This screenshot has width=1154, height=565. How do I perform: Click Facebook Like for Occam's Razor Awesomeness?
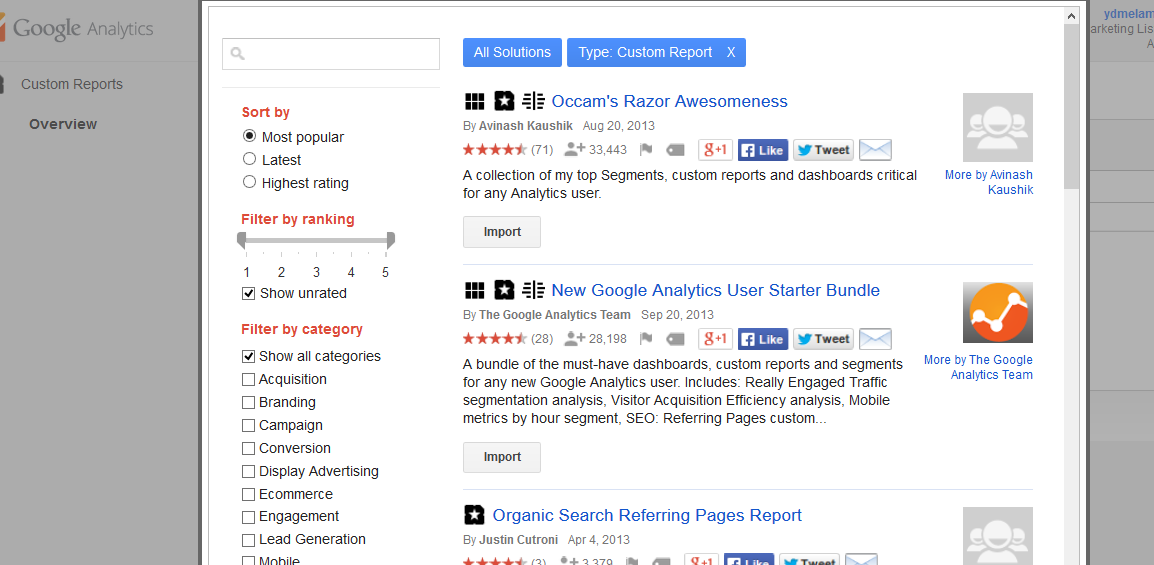coord(763,150)
